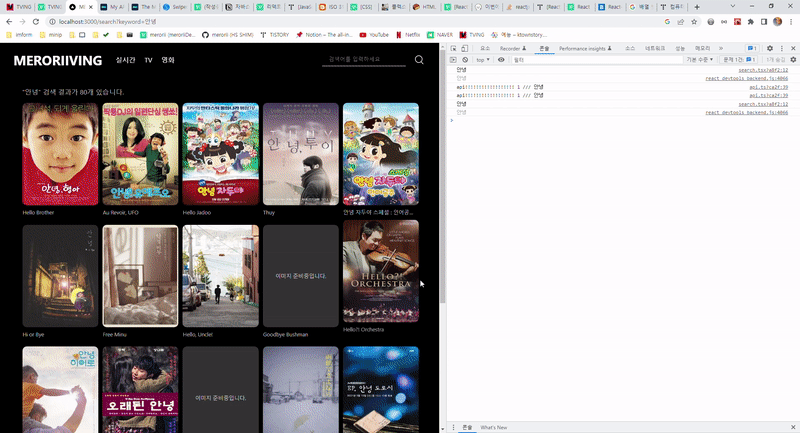Screen dimensions: 800x433
Task: Expand more DevTools tabs with the double chevron
Action: [x=721, y=48]
